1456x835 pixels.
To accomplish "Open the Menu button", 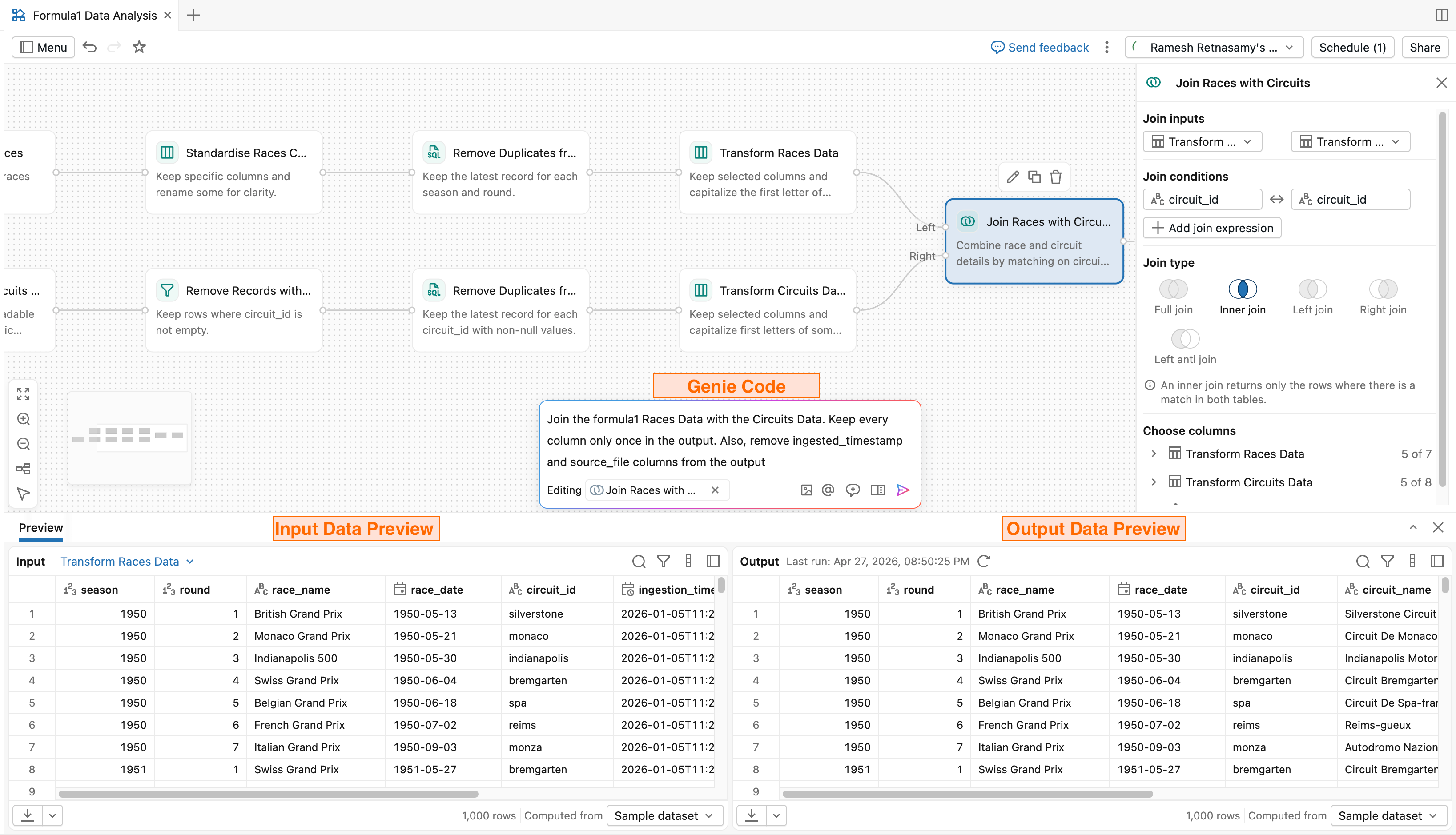I will pyautogui.click(x=44, y=47).
